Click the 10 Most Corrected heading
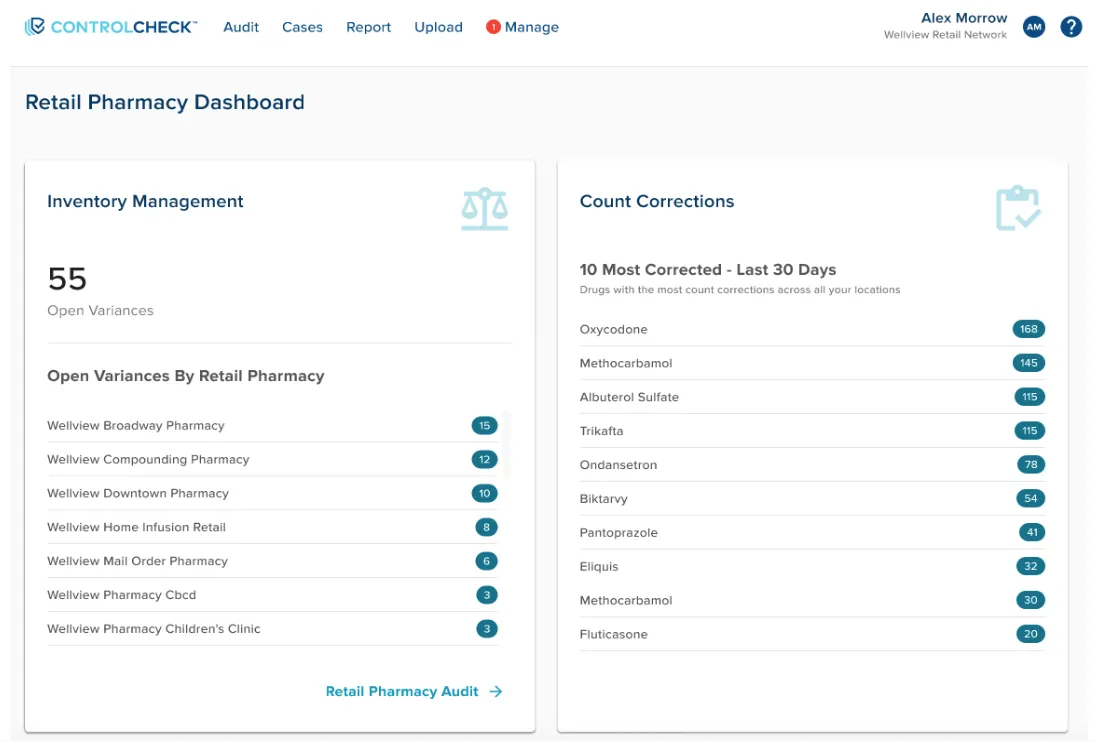 tap(707, 270)
